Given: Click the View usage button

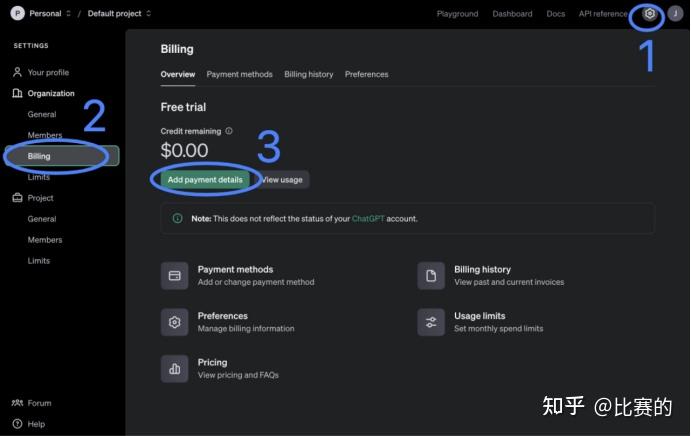Looking at the screenshot, I should click(282, 179).
